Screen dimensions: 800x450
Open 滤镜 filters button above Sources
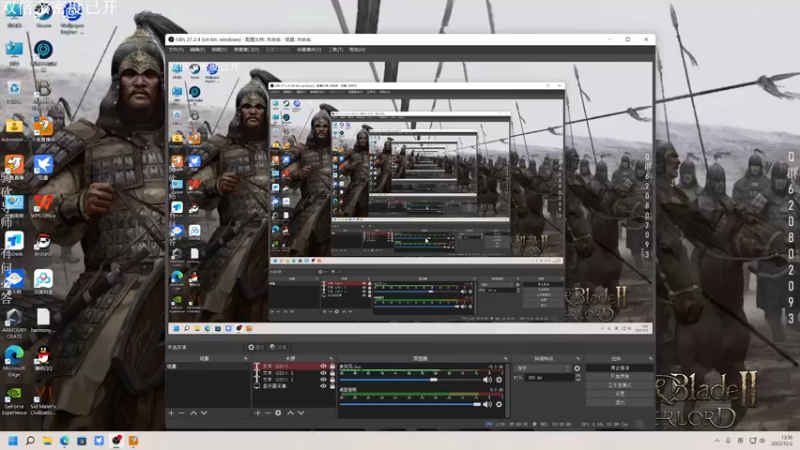coord(278,347)
